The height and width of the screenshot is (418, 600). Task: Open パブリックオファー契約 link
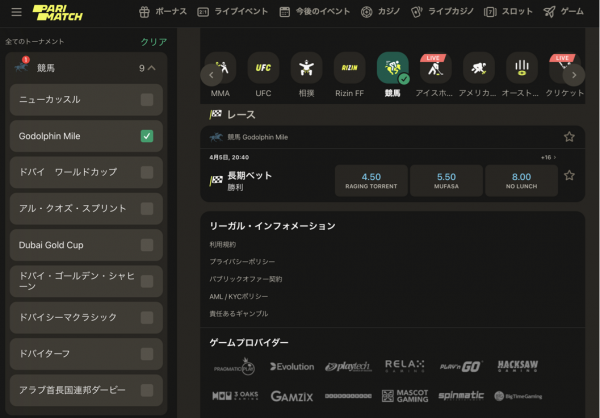tap(246, 279)
